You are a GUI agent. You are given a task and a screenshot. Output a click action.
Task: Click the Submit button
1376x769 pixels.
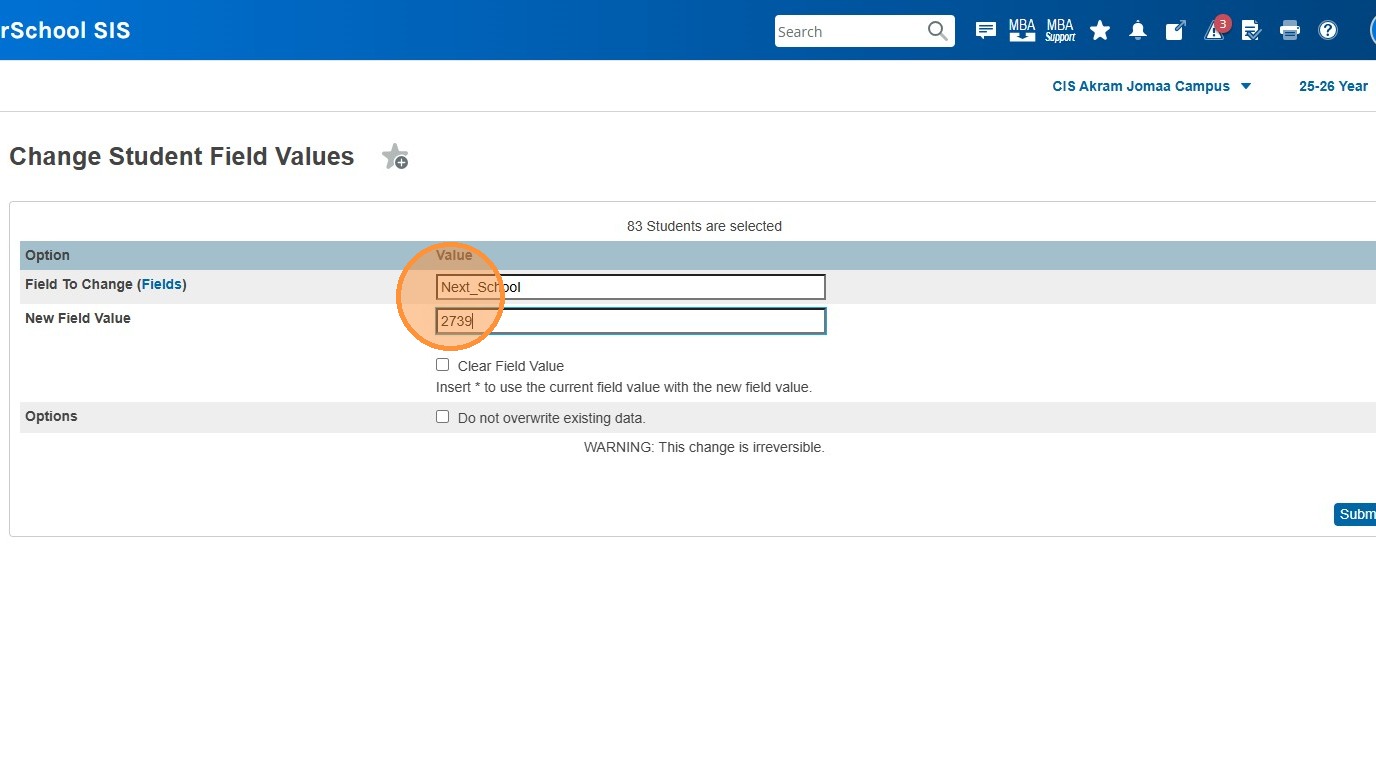tap(1356, 514)
